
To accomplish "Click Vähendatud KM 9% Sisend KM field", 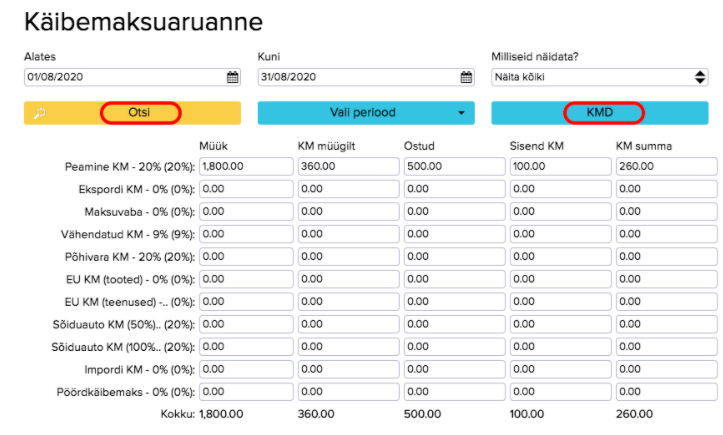I will pos(561,234).
